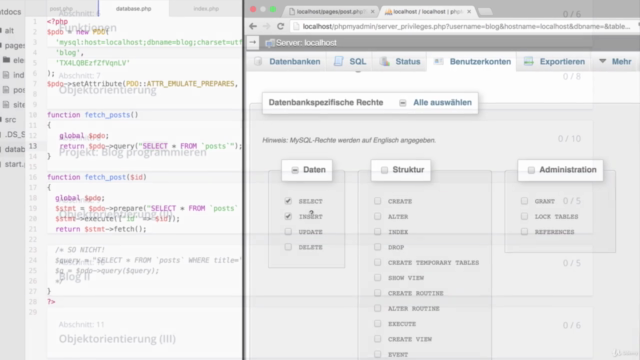The width and height of the screenshot is (640, 360).
Task: Open the Exportieren tab
Action: click(x=554, y=62)
